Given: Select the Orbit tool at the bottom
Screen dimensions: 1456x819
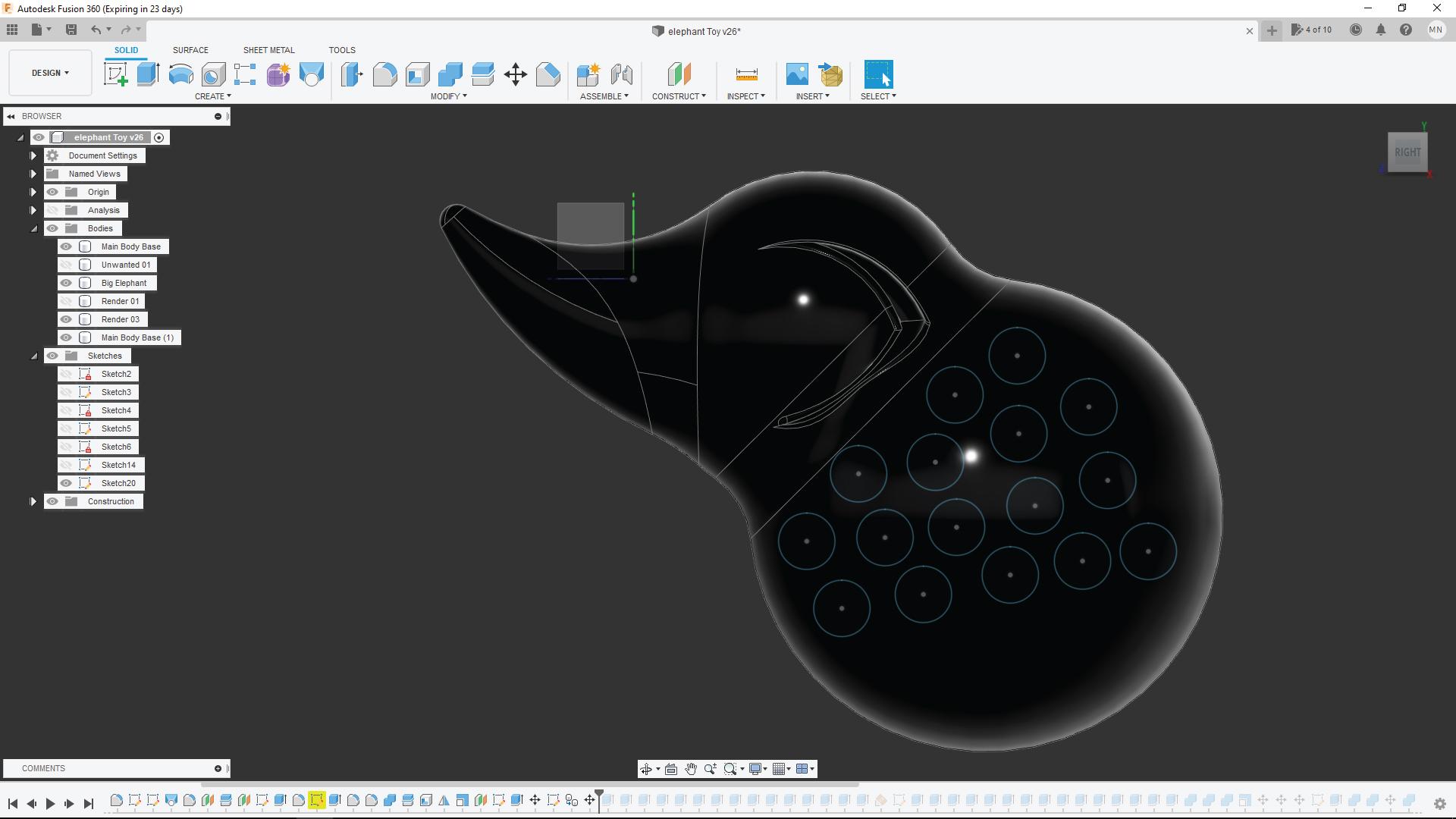Looking at the screenshot, I should pyautogui.click(x=646, y=768).
